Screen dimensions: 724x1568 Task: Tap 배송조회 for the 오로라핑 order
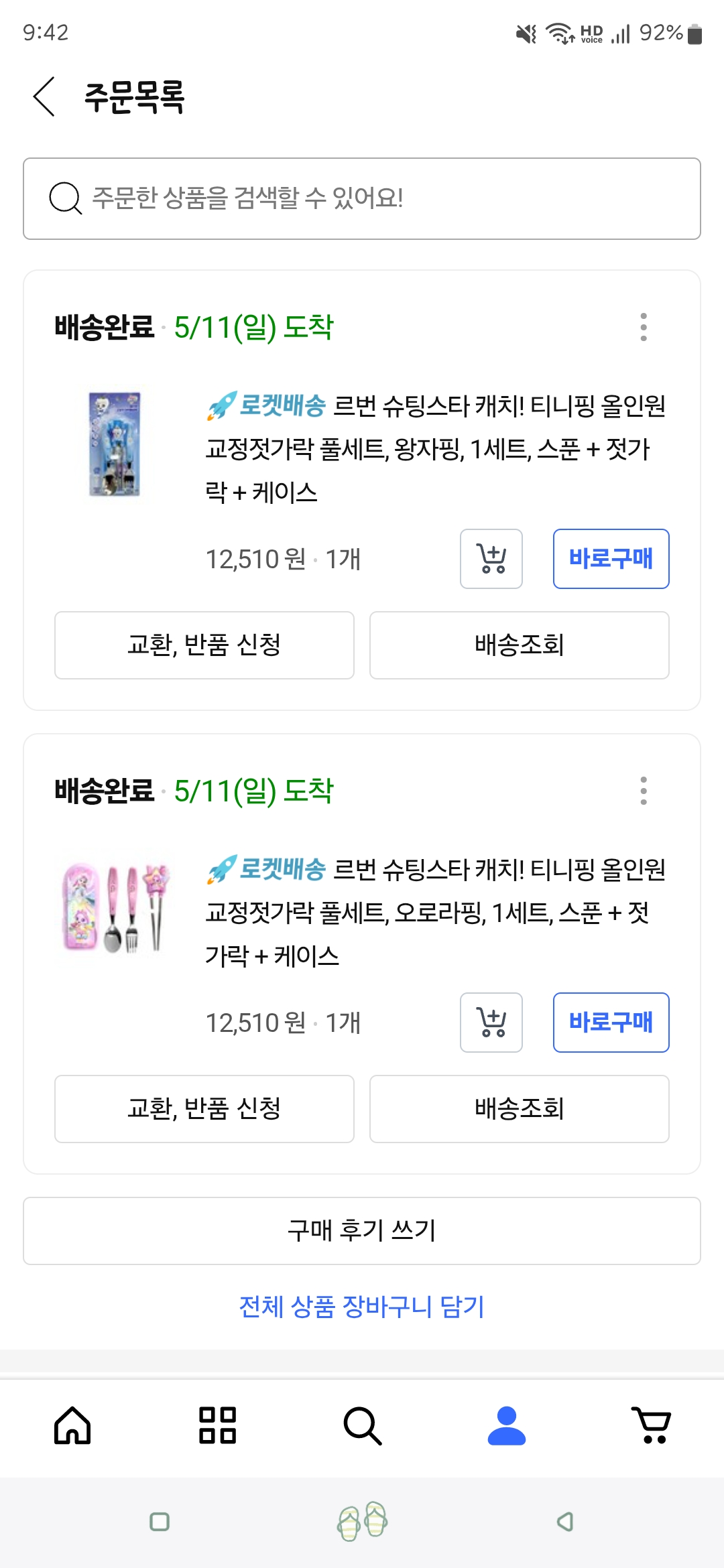point(519,1109)
